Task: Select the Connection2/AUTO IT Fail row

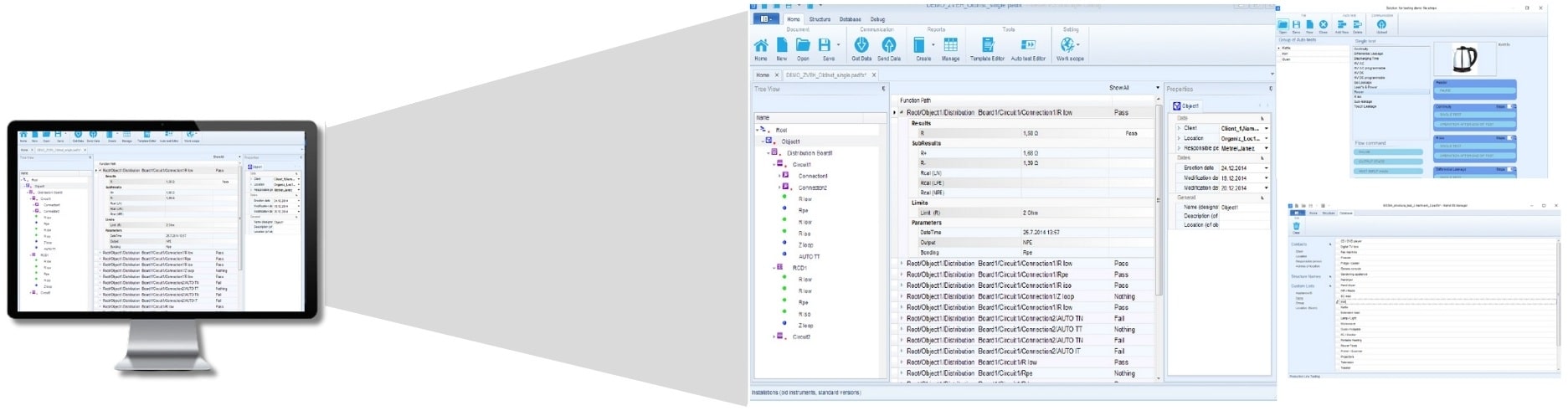Action: click(1024, 352)
